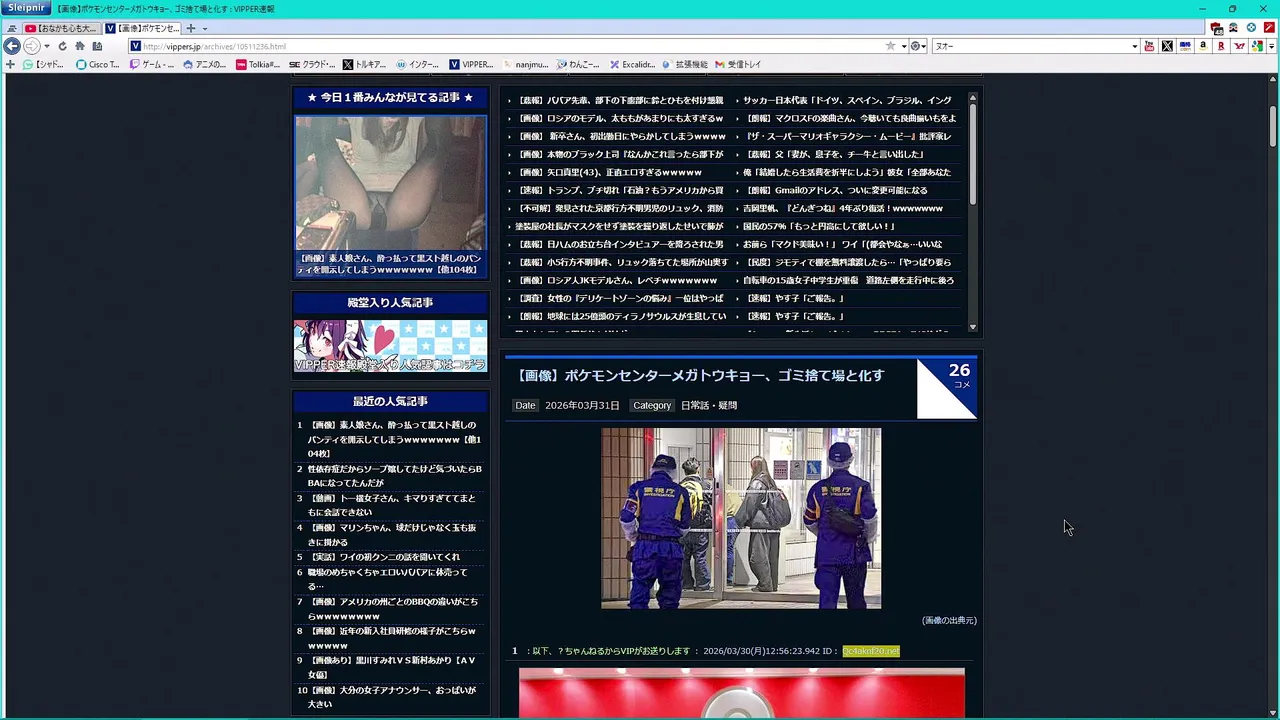Open headline Gmailのアドレス、ついに変更可能になる

838,190
